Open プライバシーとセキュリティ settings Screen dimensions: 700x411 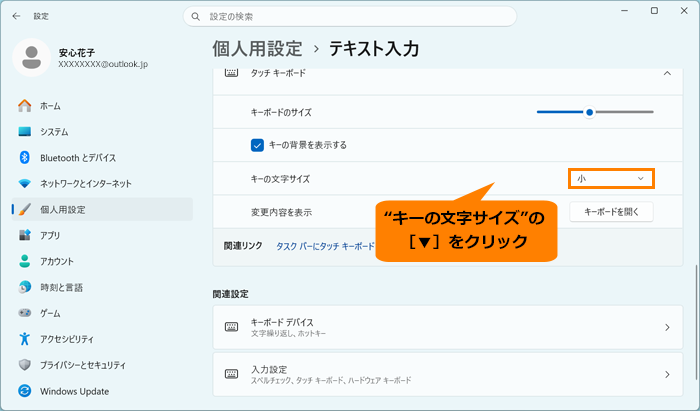click(102, 365)
